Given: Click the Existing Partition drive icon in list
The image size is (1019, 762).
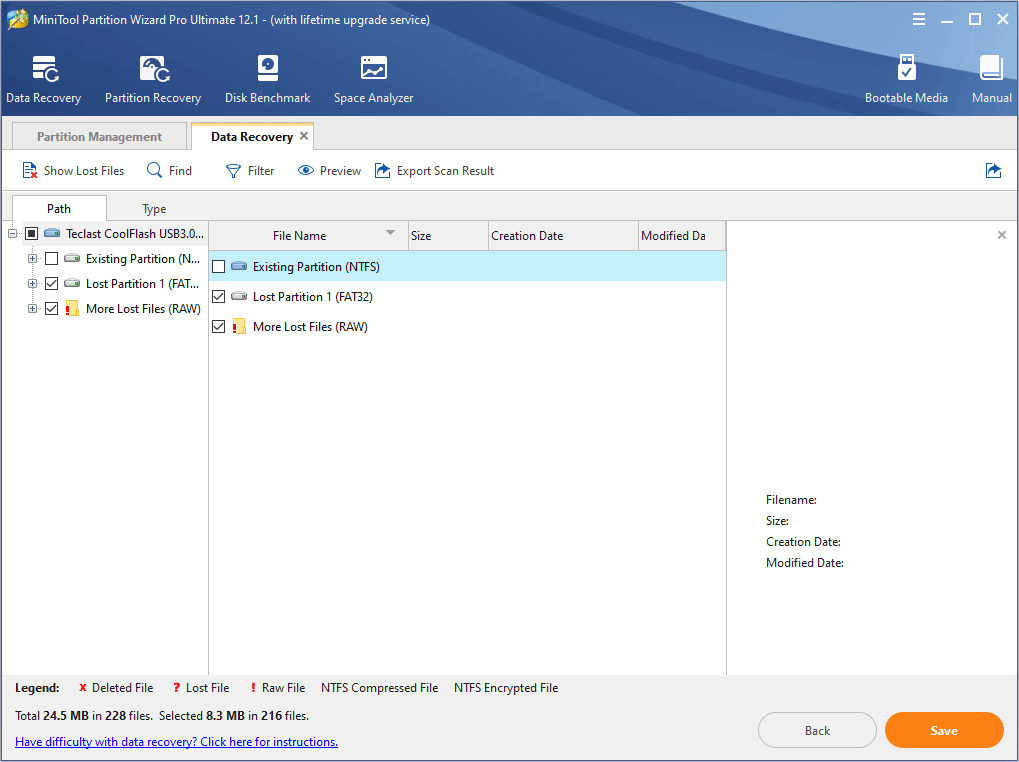Looking at the screenshot, I should click(239, 266).
